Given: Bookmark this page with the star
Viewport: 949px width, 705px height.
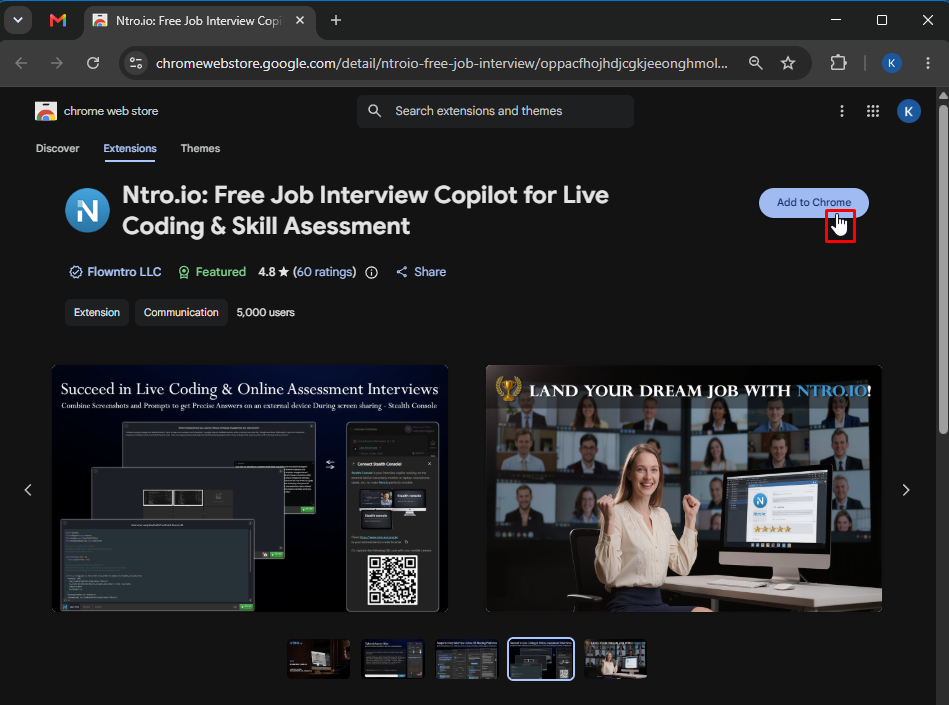Looking at the screenshot, I should [x=787, y=63].
